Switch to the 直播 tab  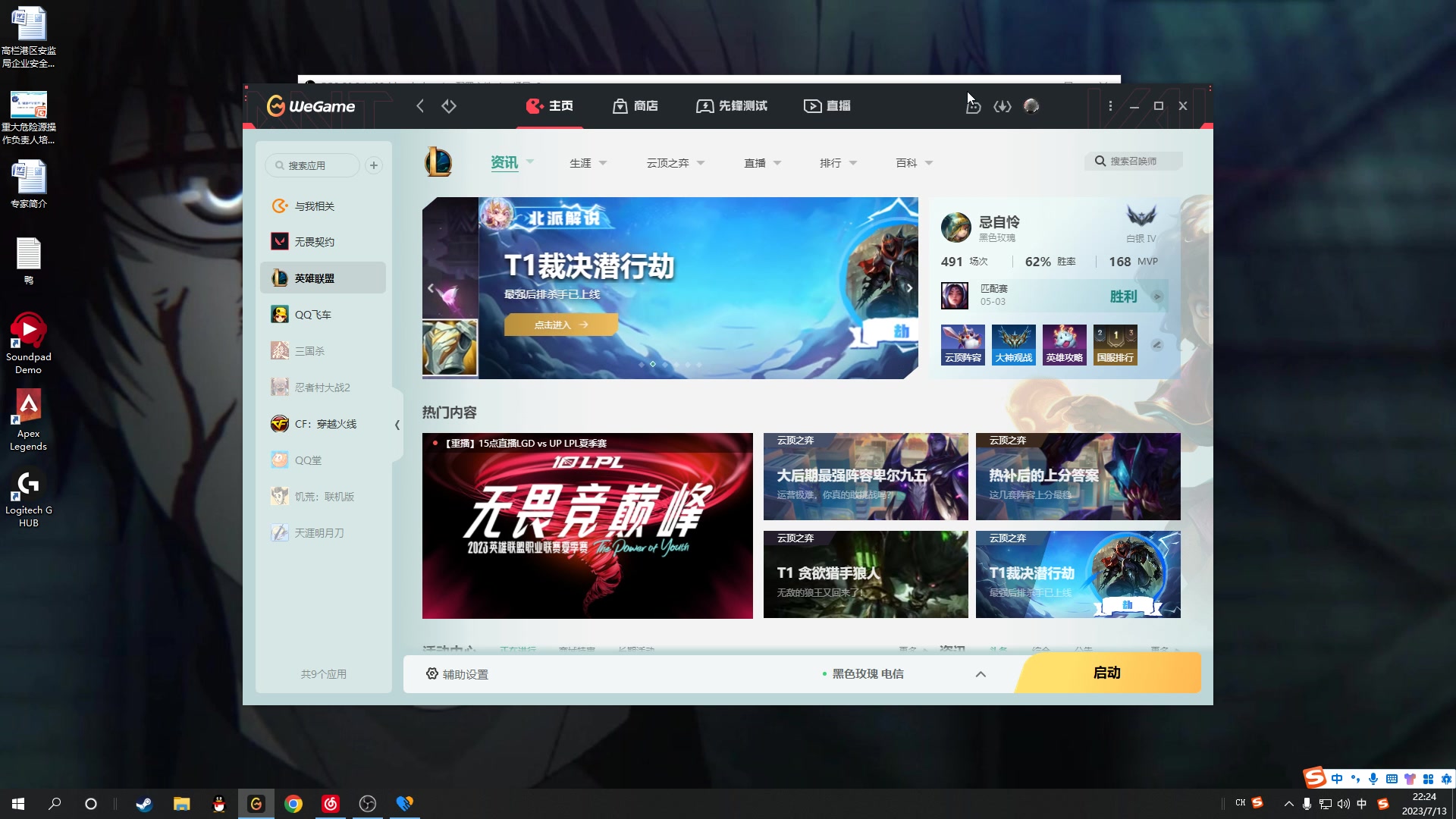[x=827, y=106]
